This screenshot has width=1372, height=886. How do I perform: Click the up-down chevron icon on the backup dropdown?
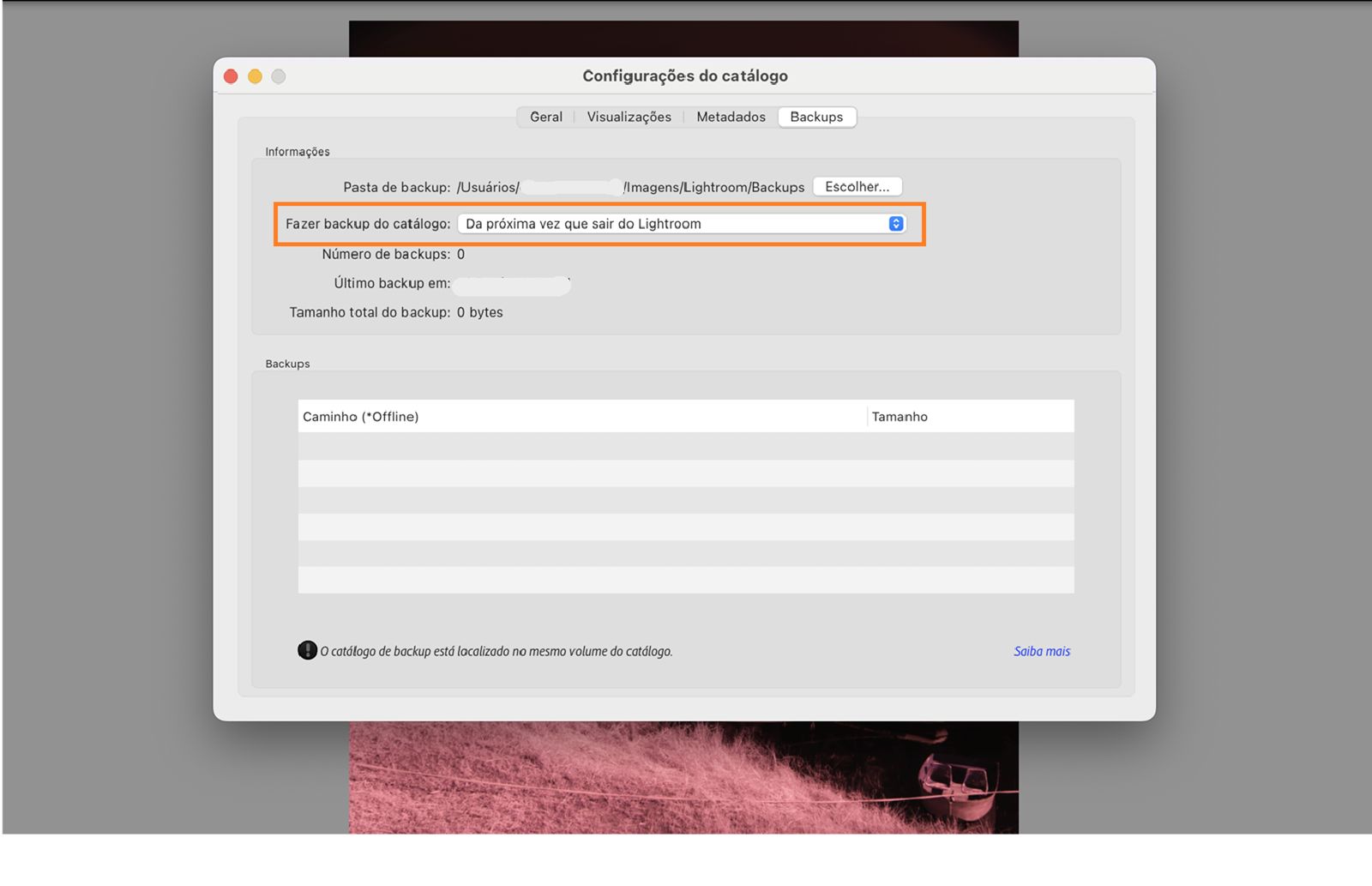897,223
